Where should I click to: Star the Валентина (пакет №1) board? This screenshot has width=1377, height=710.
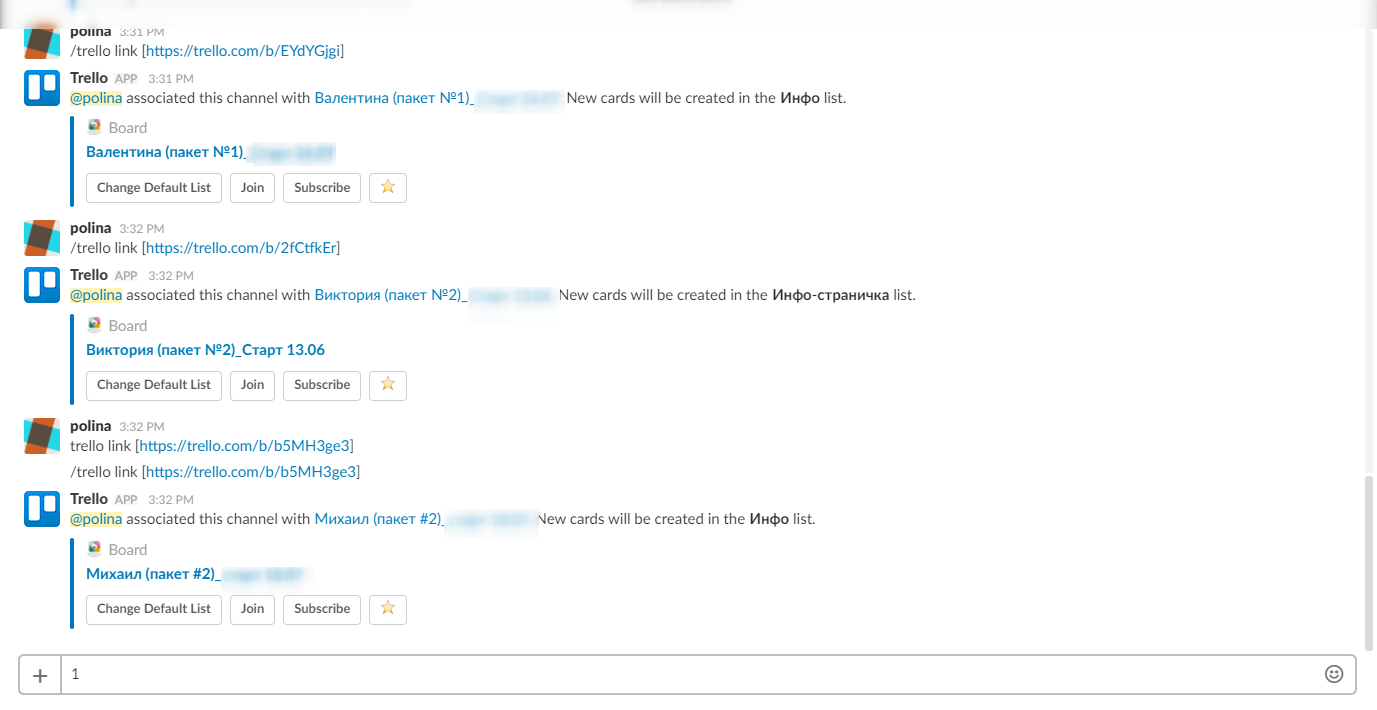tap(388, 187)
